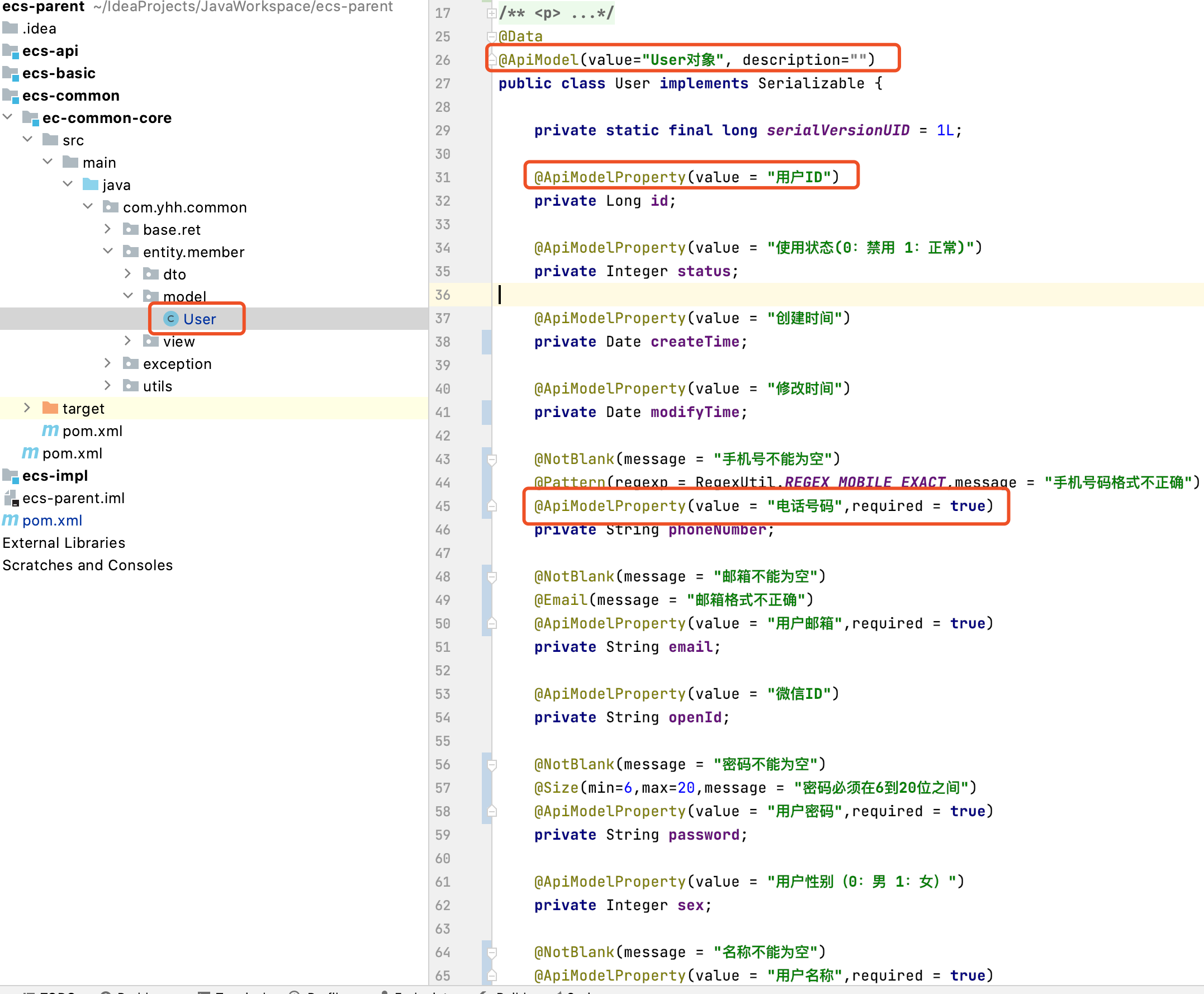
Task: Click the ecs-parent.iml file icon
Action: 11,498
